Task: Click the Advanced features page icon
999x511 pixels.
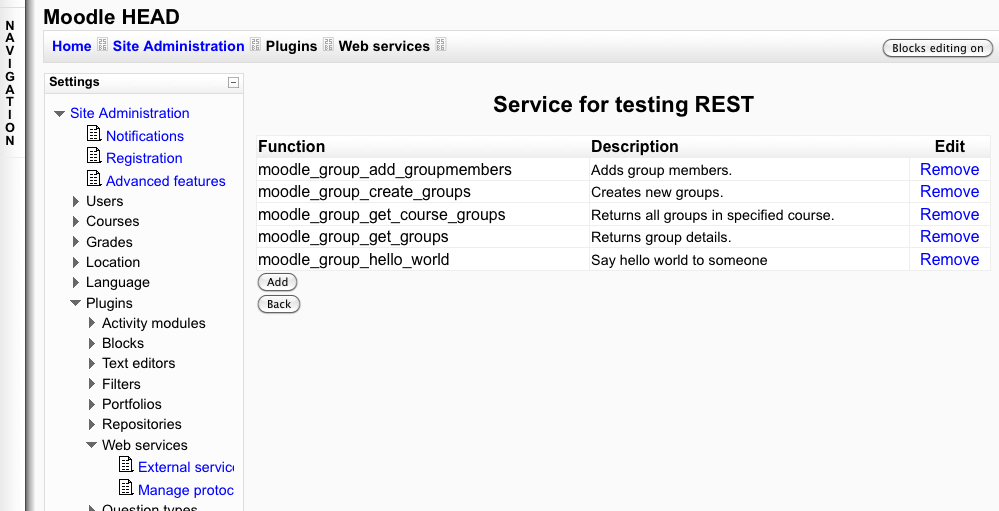Action: tap(94, 179)
